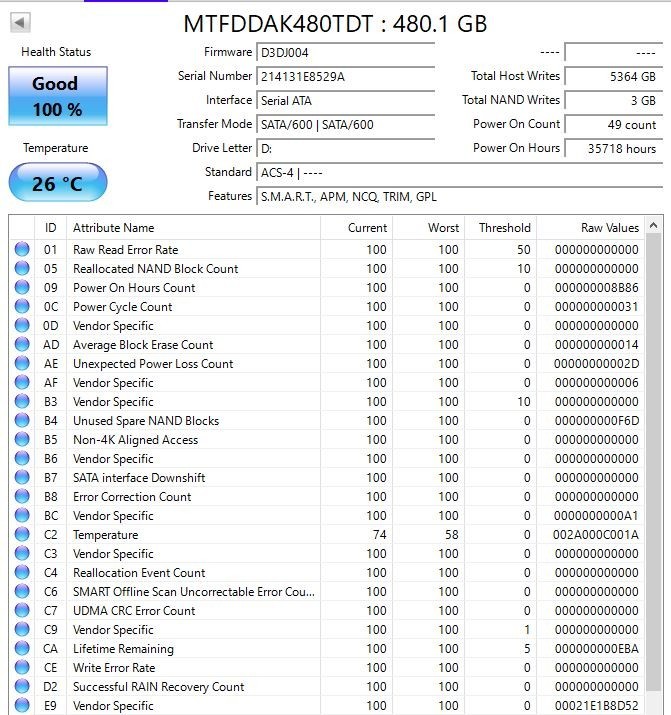Select status orb for Unexpected Power Loss Count

click(22, 363)
